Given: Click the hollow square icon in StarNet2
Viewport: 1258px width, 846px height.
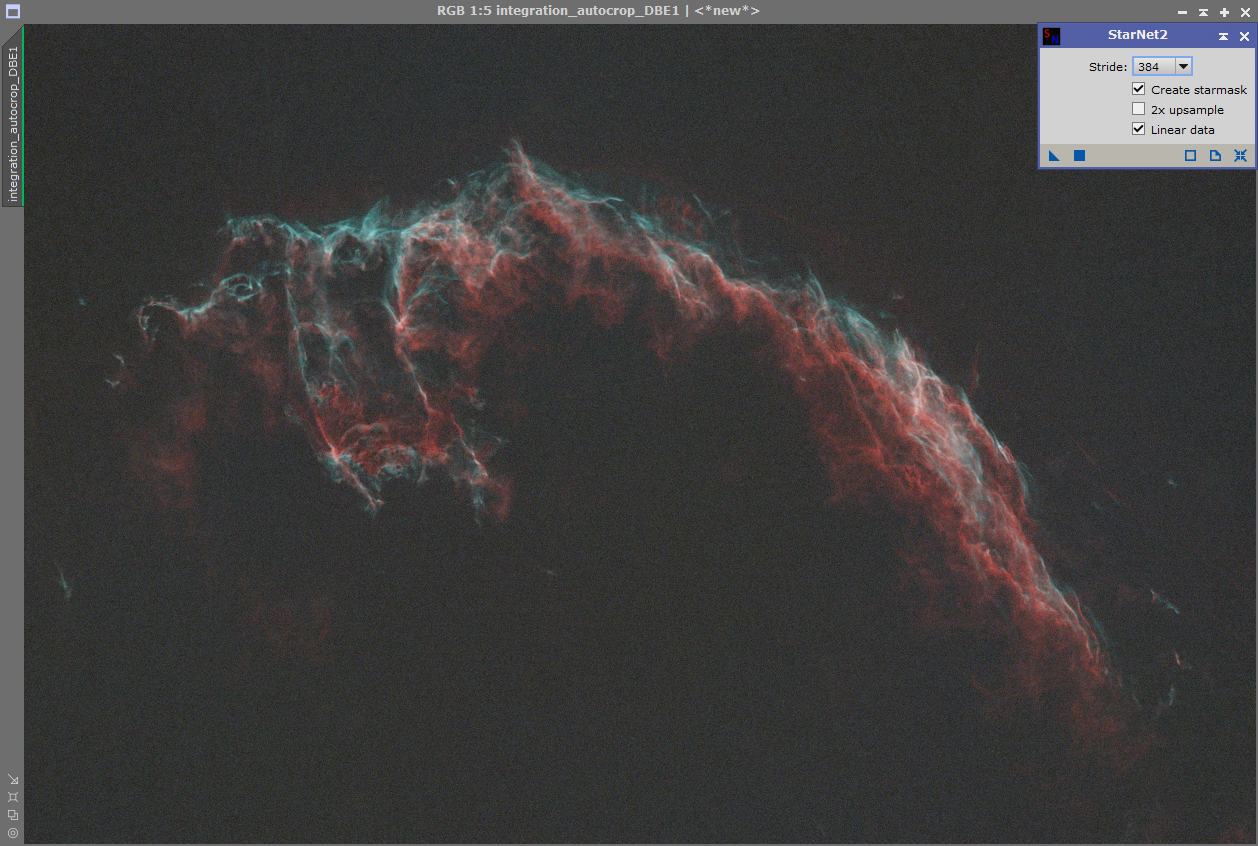Looking at the screenshot, I should pos(1190,156).
